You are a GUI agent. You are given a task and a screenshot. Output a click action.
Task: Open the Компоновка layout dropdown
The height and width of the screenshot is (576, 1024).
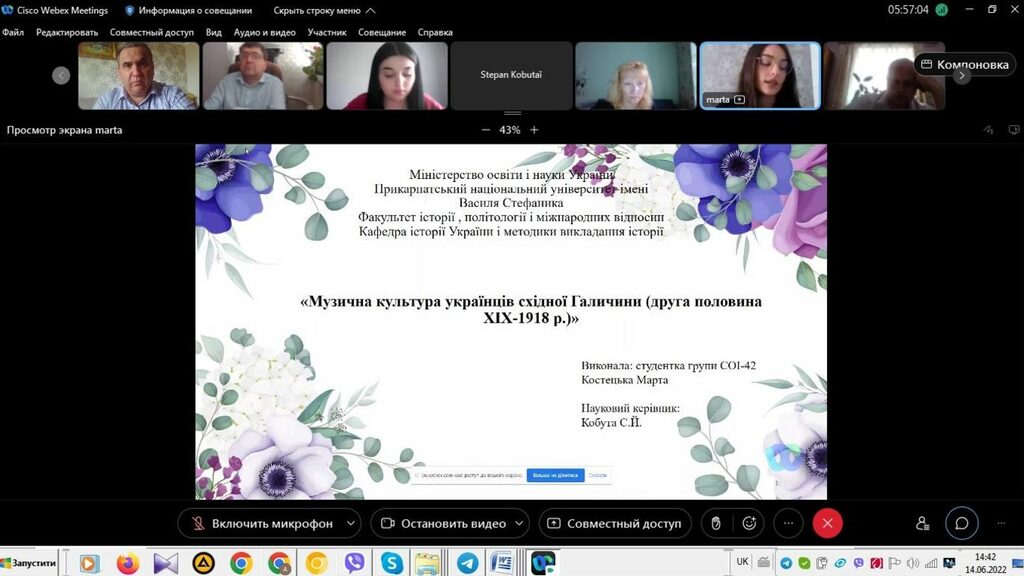(x=965, y=64)
